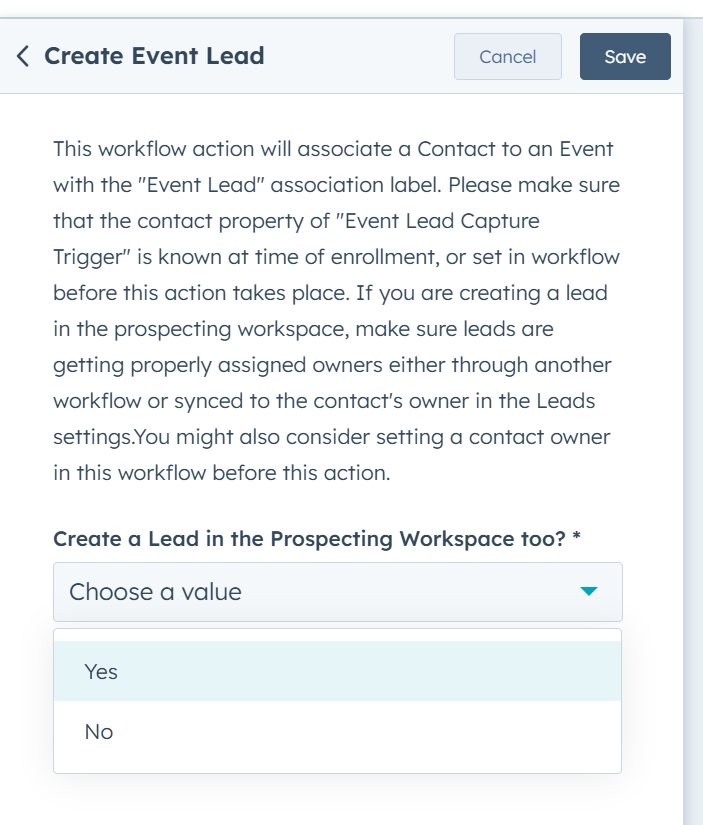Image resolution: width=703 pixels, height=825 pixels.
Task: Click the blank padding below "No" in the options list
Action: point(338,767)
